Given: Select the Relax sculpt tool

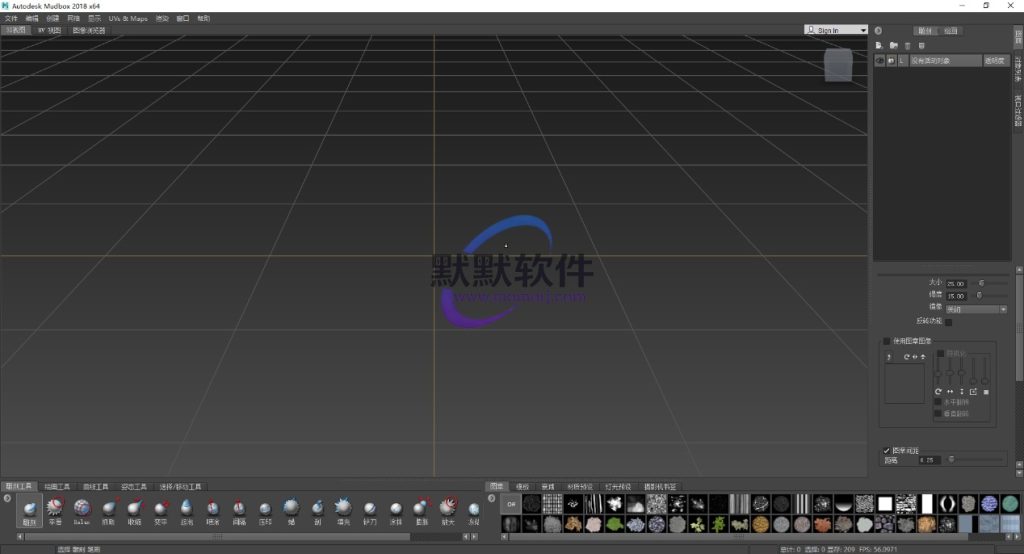Looking at the screenshot, I should pyautogui.click(x=82, y=509).
